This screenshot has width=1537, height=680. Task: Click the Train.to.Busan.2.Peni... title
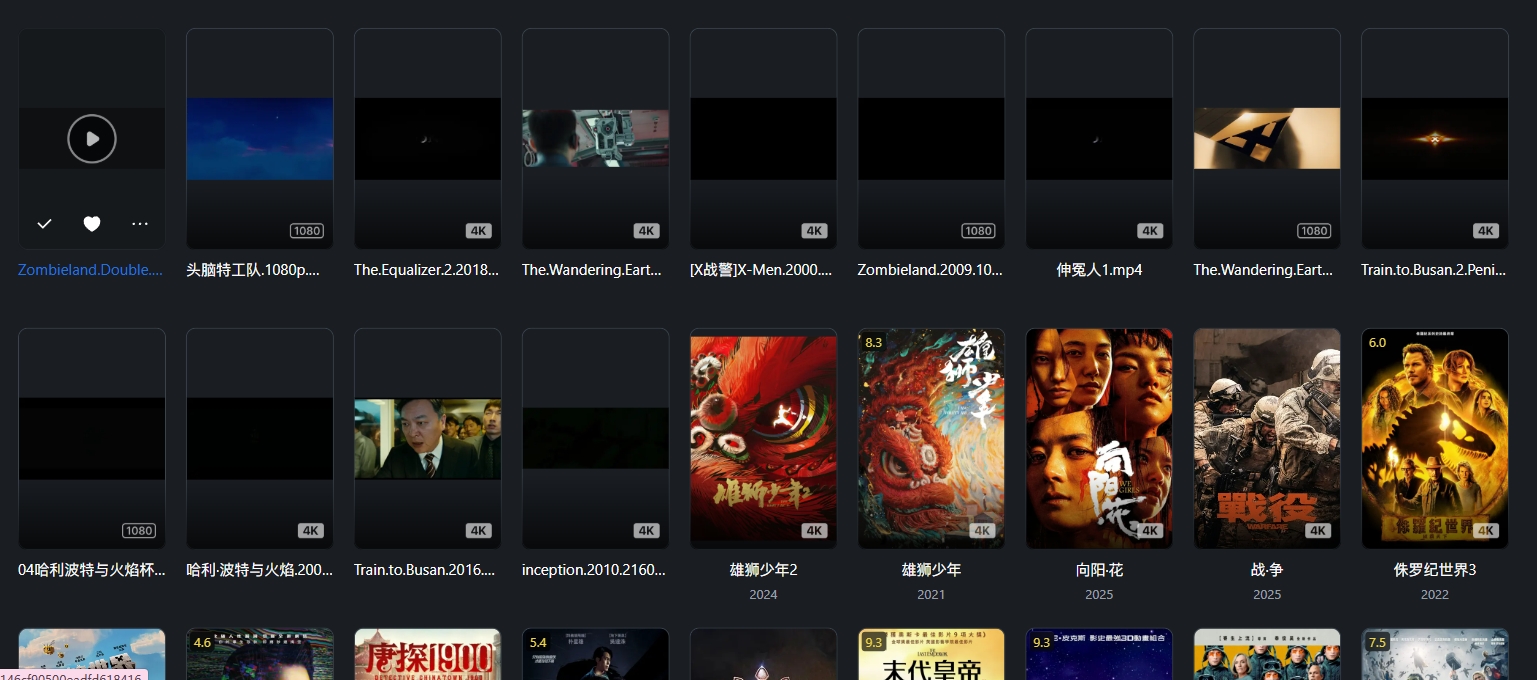tap(1435, 270)
